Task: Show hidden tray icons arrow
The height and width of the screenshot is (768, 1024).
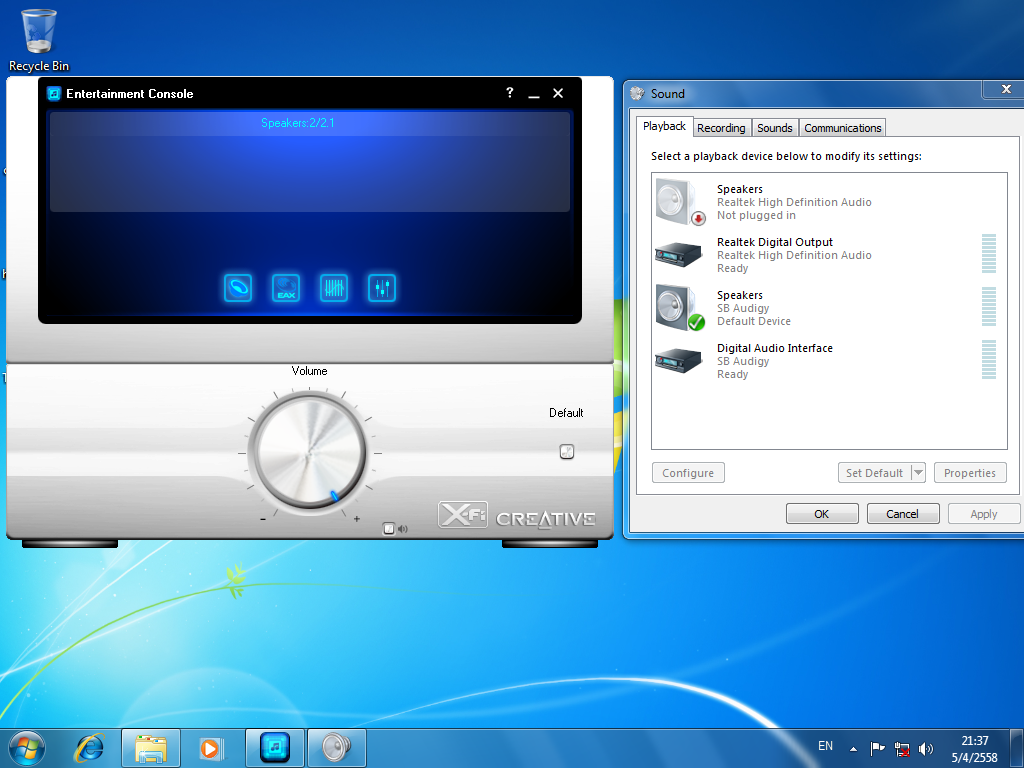Action: click(x=854, y=748)
